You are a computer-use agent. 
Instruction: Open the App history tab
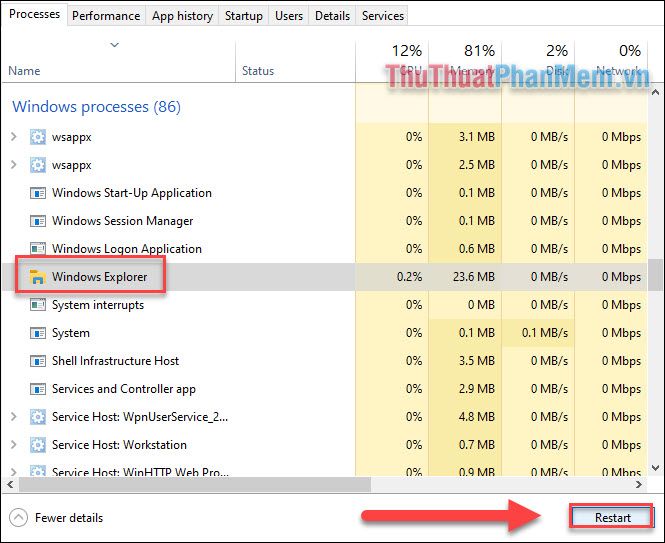(182, 16)
